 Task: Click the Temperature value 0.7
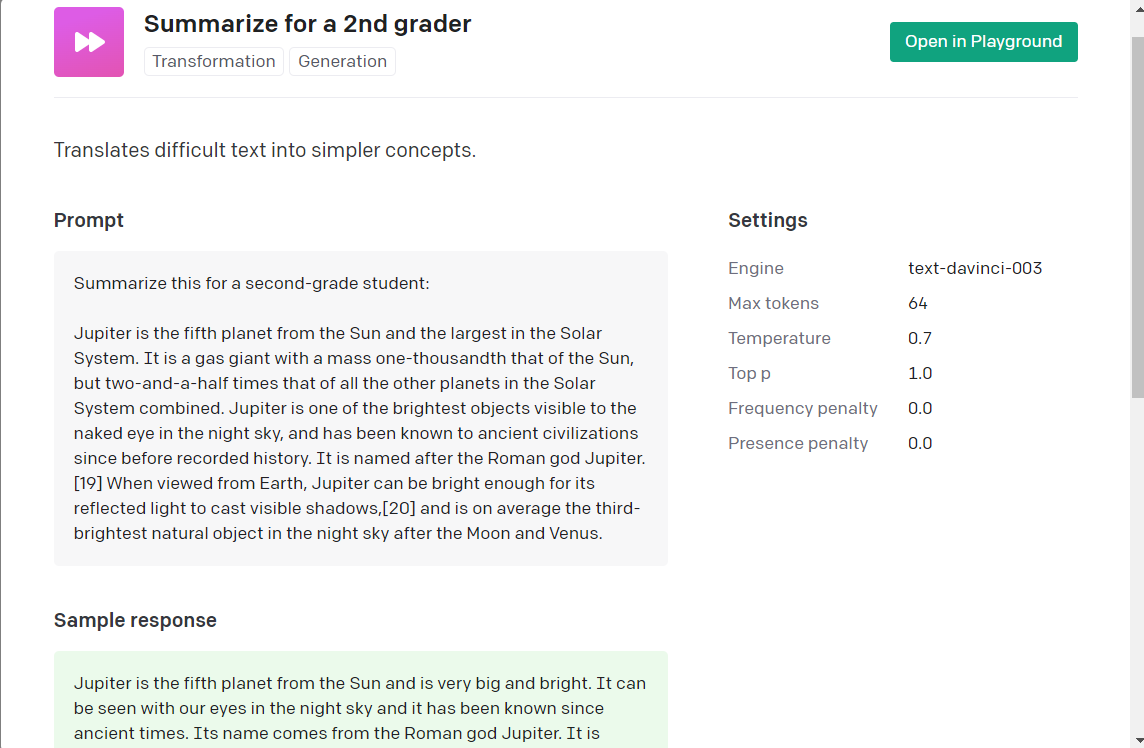[920, 339]
